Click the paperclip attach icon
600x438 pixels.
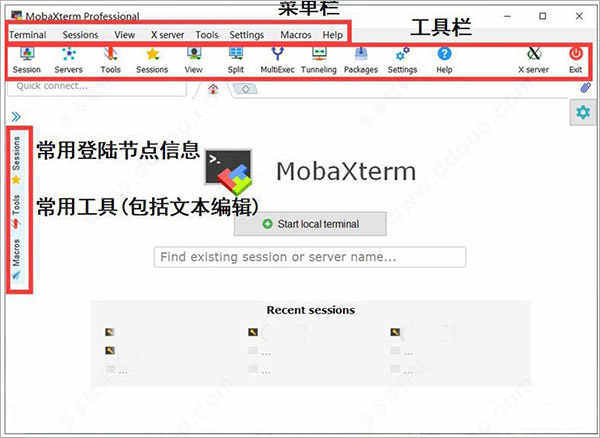click(585, 88)
